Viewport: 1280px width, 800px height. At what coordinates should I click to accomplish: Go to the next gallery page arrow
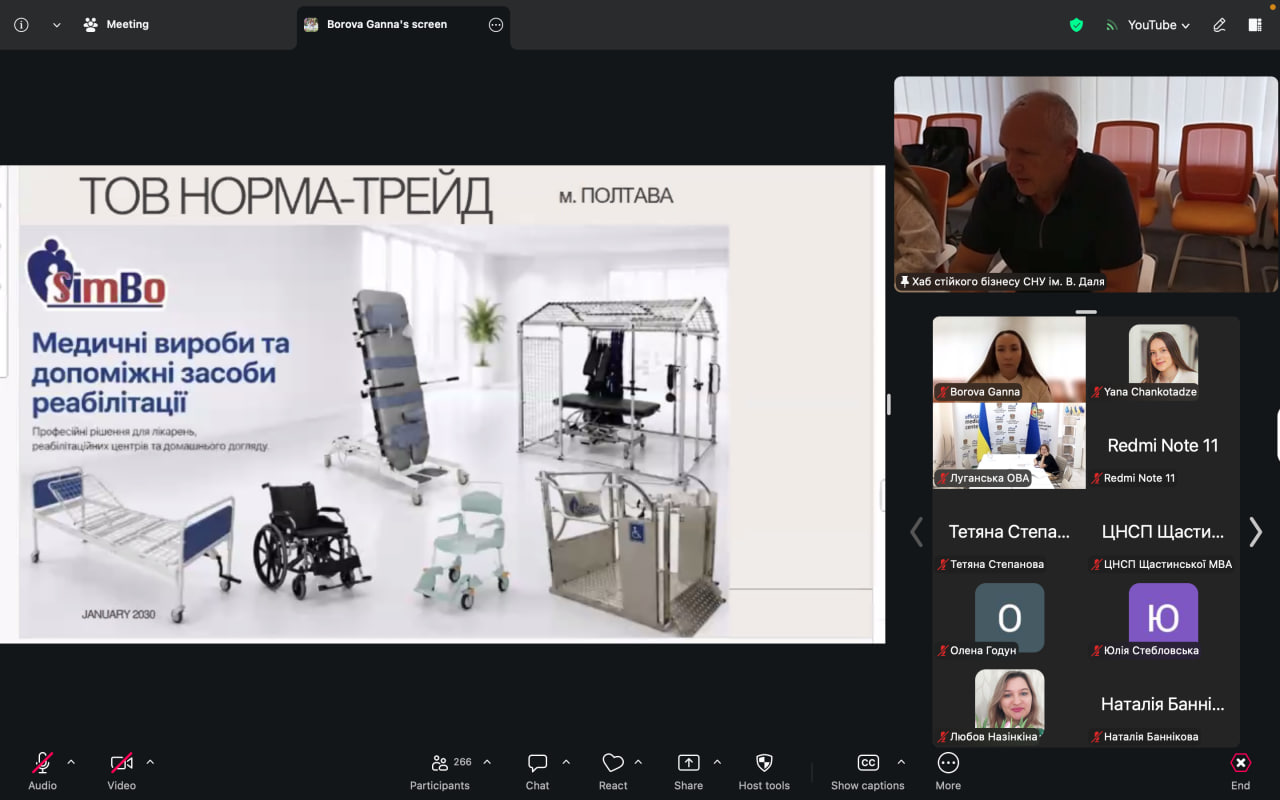coord(1256,532)
